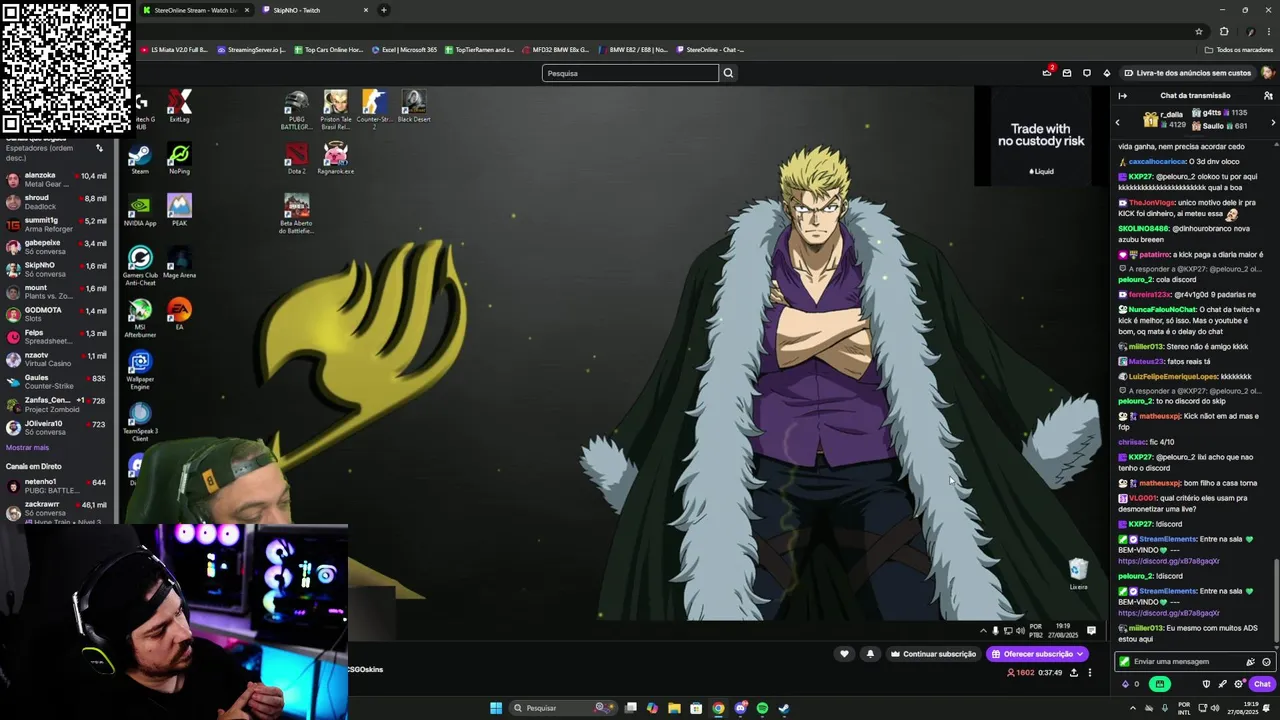Open Todos os marcadores folder
1280x720 pixels.
click(1238, 49)
